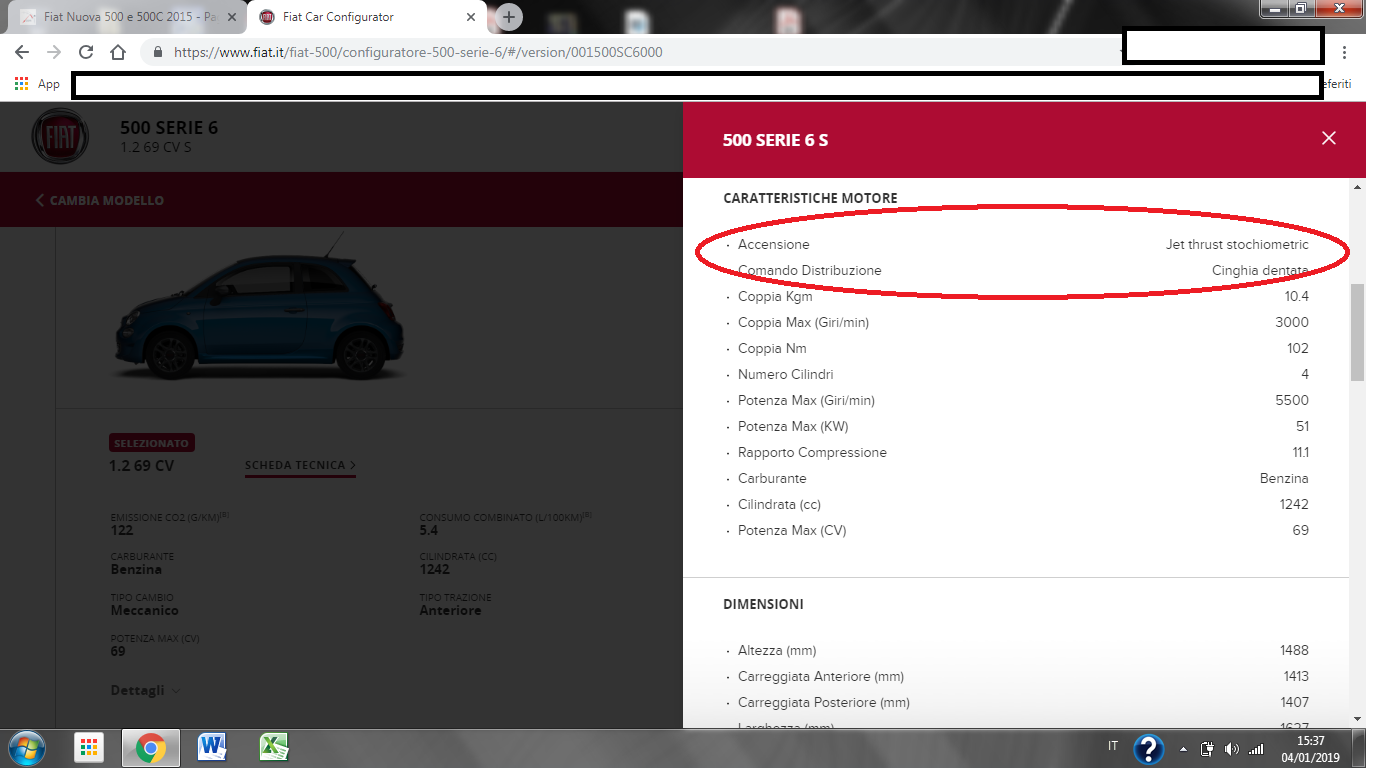Open Excel from the Windows taskbar
The width and height of the screenshot is (1400, 780).
(273, 747)
